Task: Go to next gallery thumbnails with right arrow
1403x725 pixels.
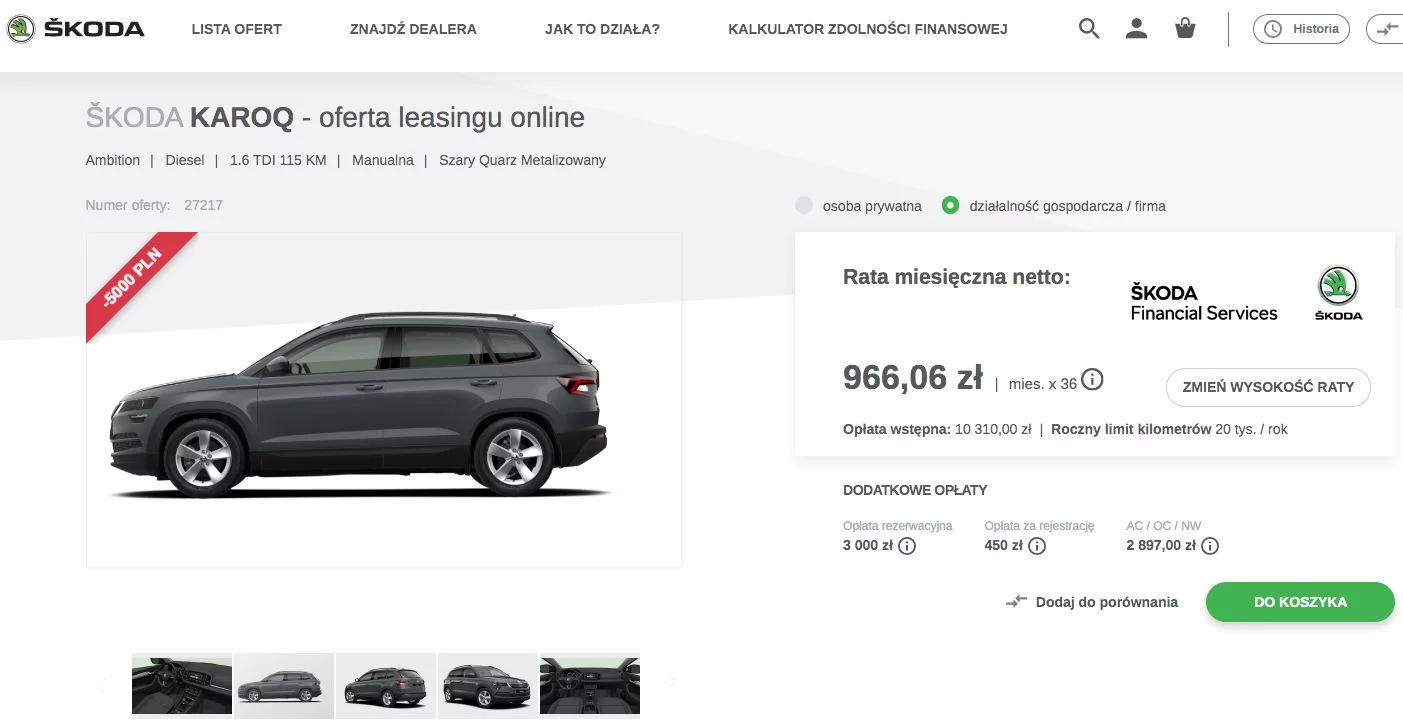Action: coord(671,683)
